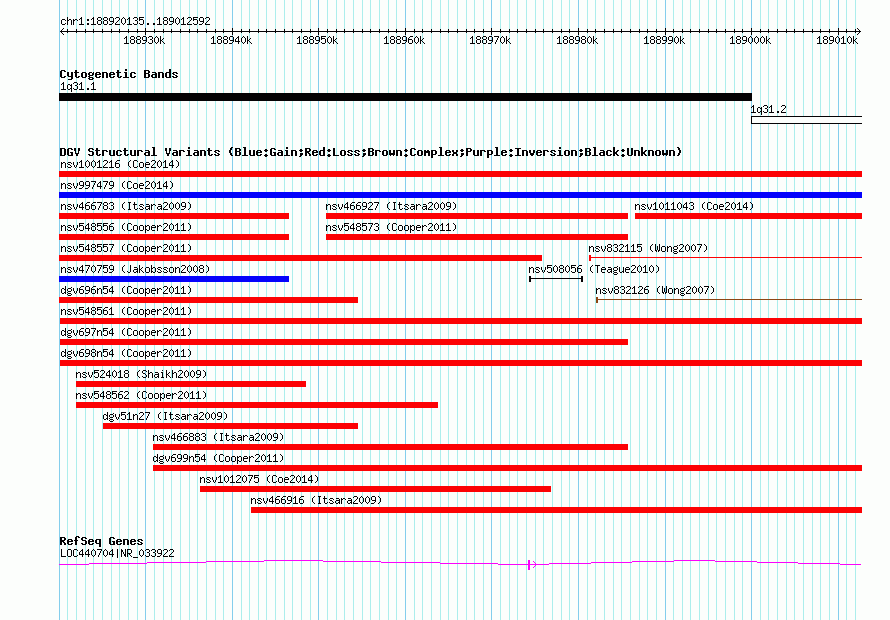Click the 188980k ruler position
890x620 pixels.
click(x=577, y=40)
